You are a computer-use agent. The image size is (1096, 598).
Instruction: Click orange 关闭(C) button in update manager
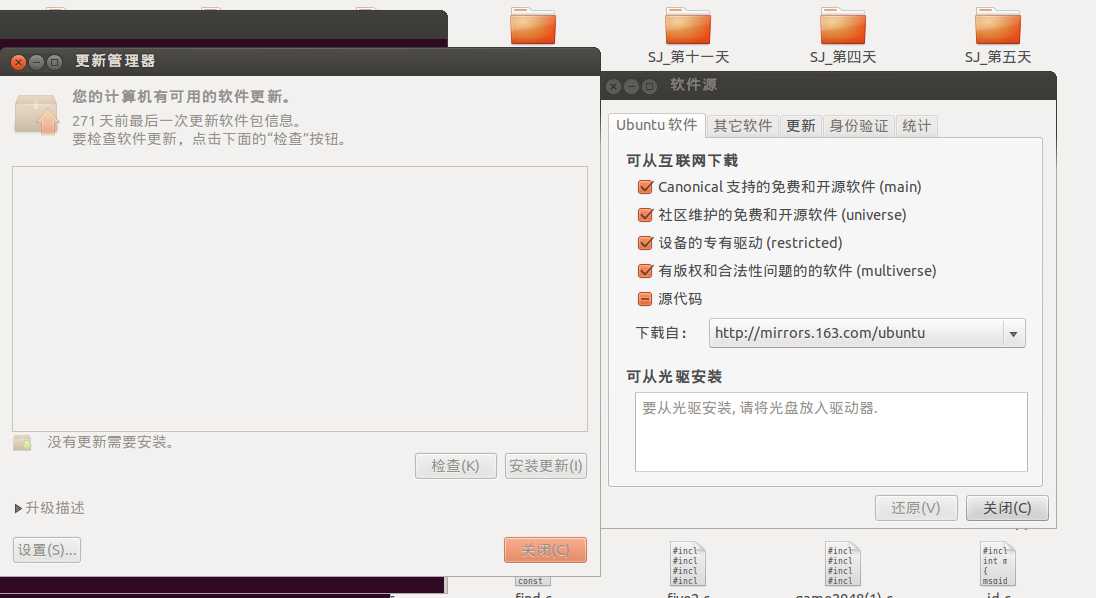[545, 550]
